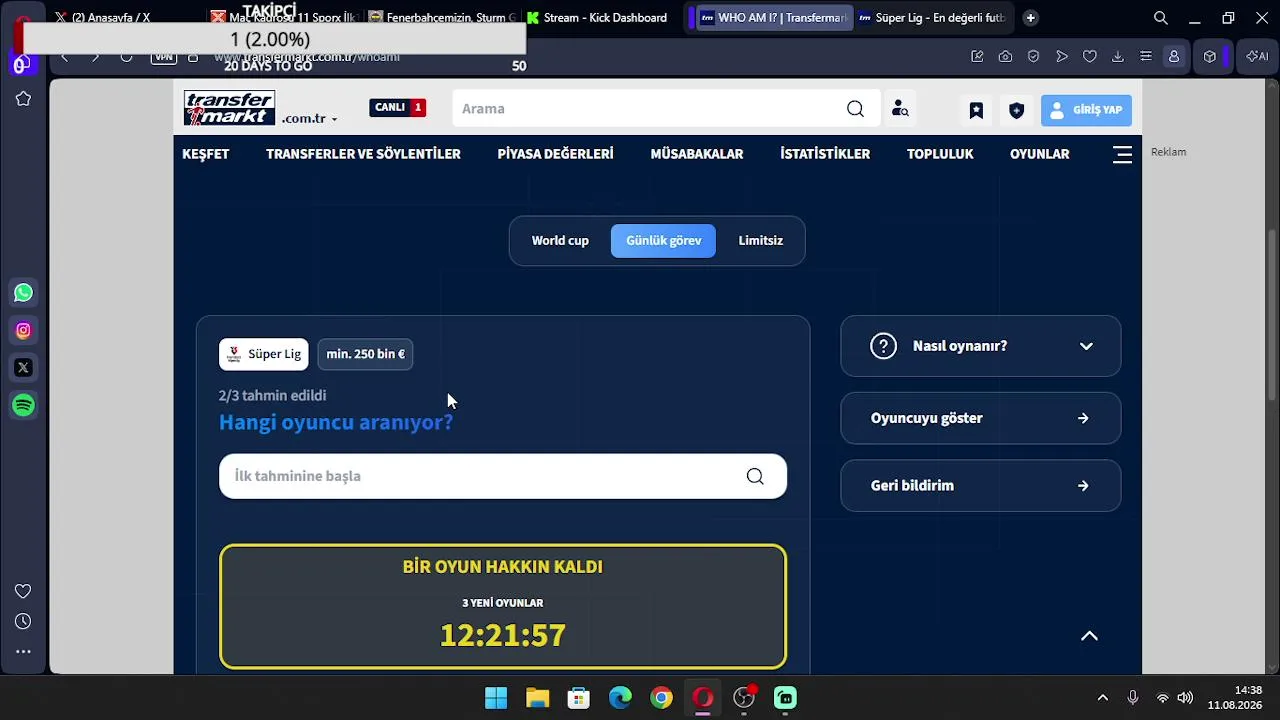Screen dimensions: 1280x720
Task: Open the site bookmark watchlist icon
Action: click(976, 110)
